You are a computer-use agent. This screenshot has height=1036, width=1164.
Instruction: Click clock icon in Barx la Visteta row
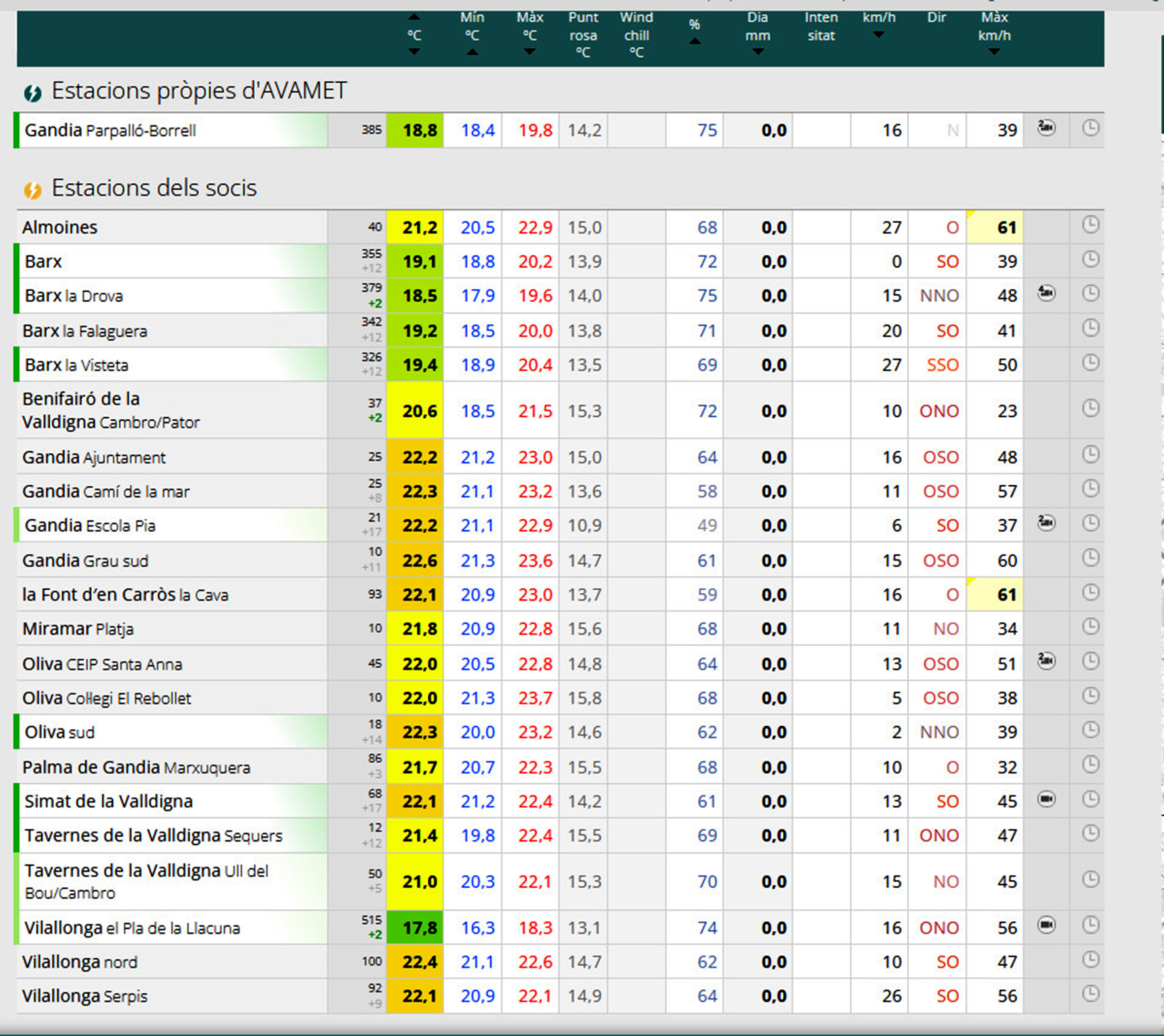pyautogui.click(x=1090, y=363)
